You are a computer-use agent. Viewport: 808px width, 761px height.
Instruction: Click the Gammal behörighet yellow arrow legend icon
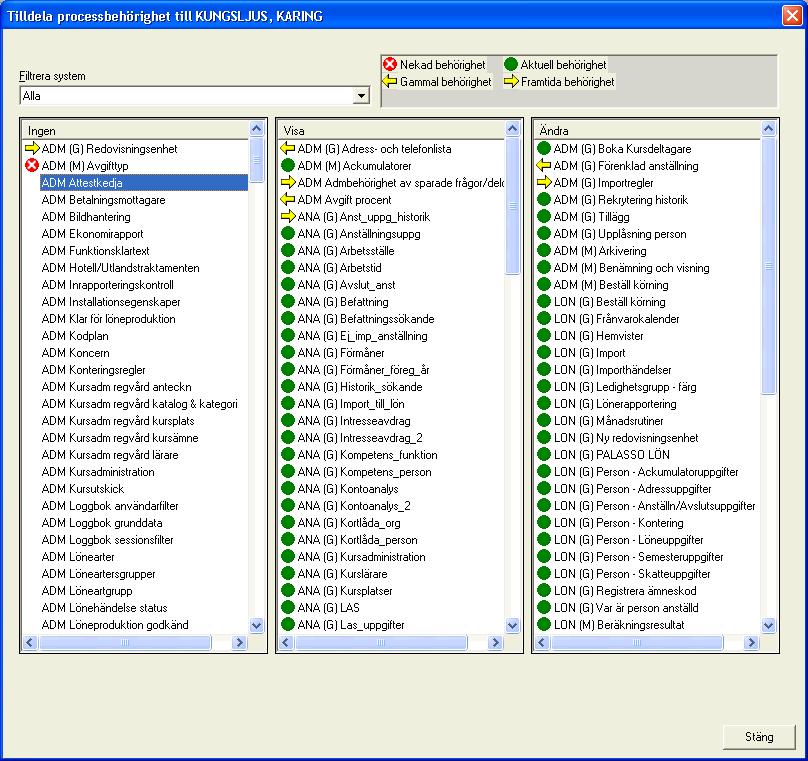390,81
